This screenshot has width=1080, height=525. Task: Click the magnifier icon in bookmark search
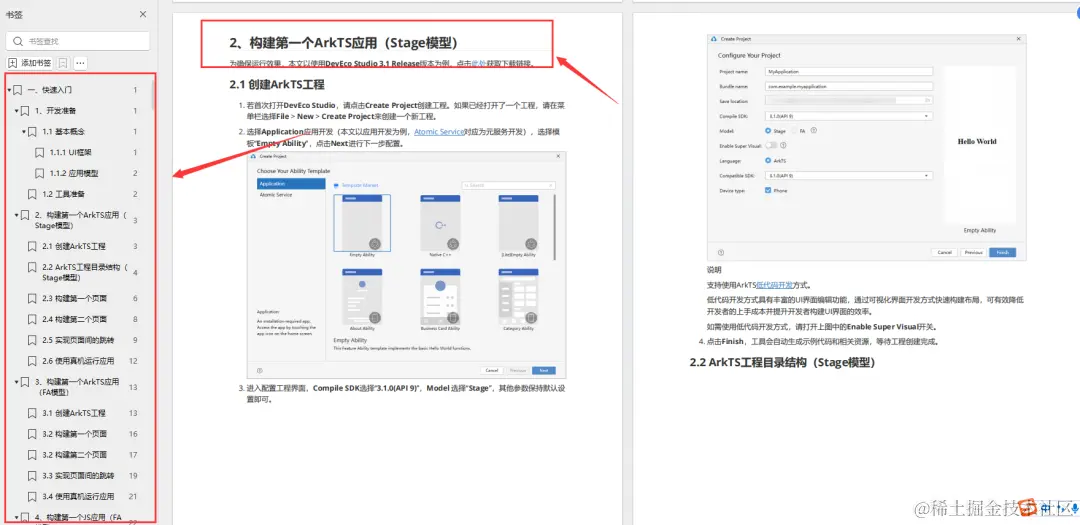coord(17,41)
